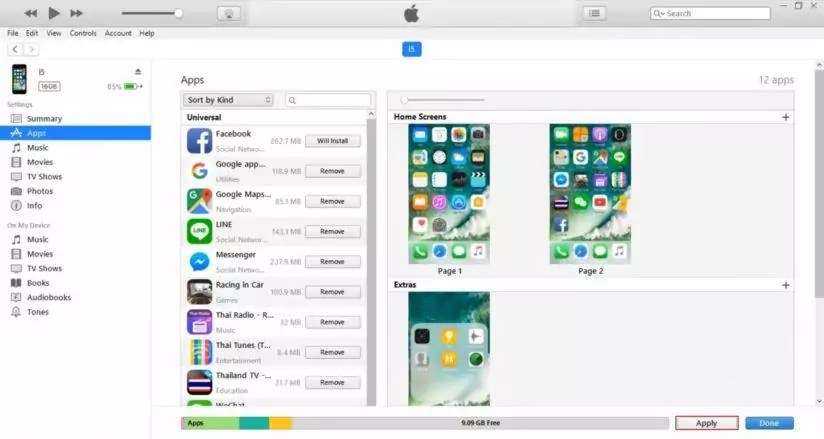Click the Done button
Image resolution: width=824 pixels, height=439 pixels.
pyautogui.click(x=769, y=423)
